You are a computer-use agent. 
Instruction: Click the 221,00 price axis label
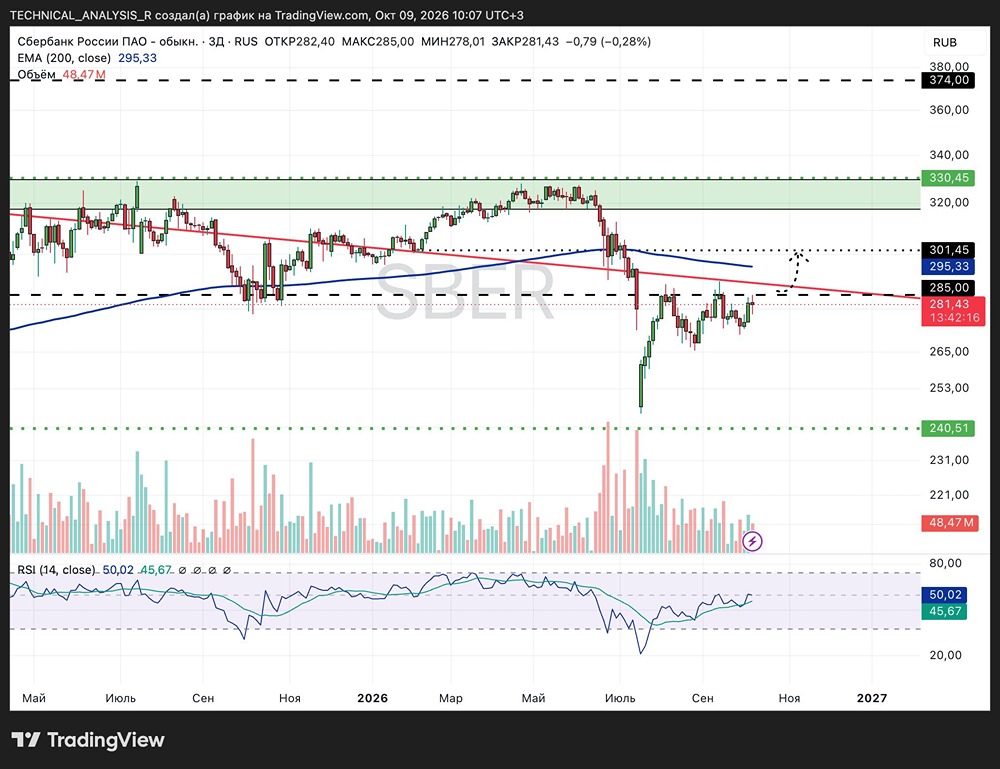pos(949,495)
